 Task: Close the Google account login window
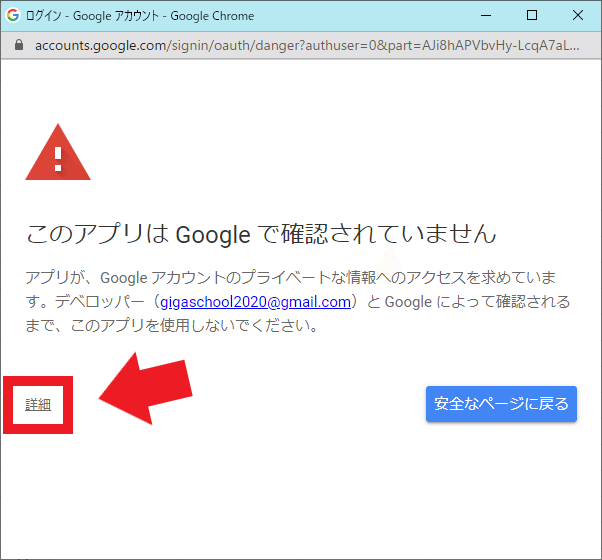coord(578,15)
